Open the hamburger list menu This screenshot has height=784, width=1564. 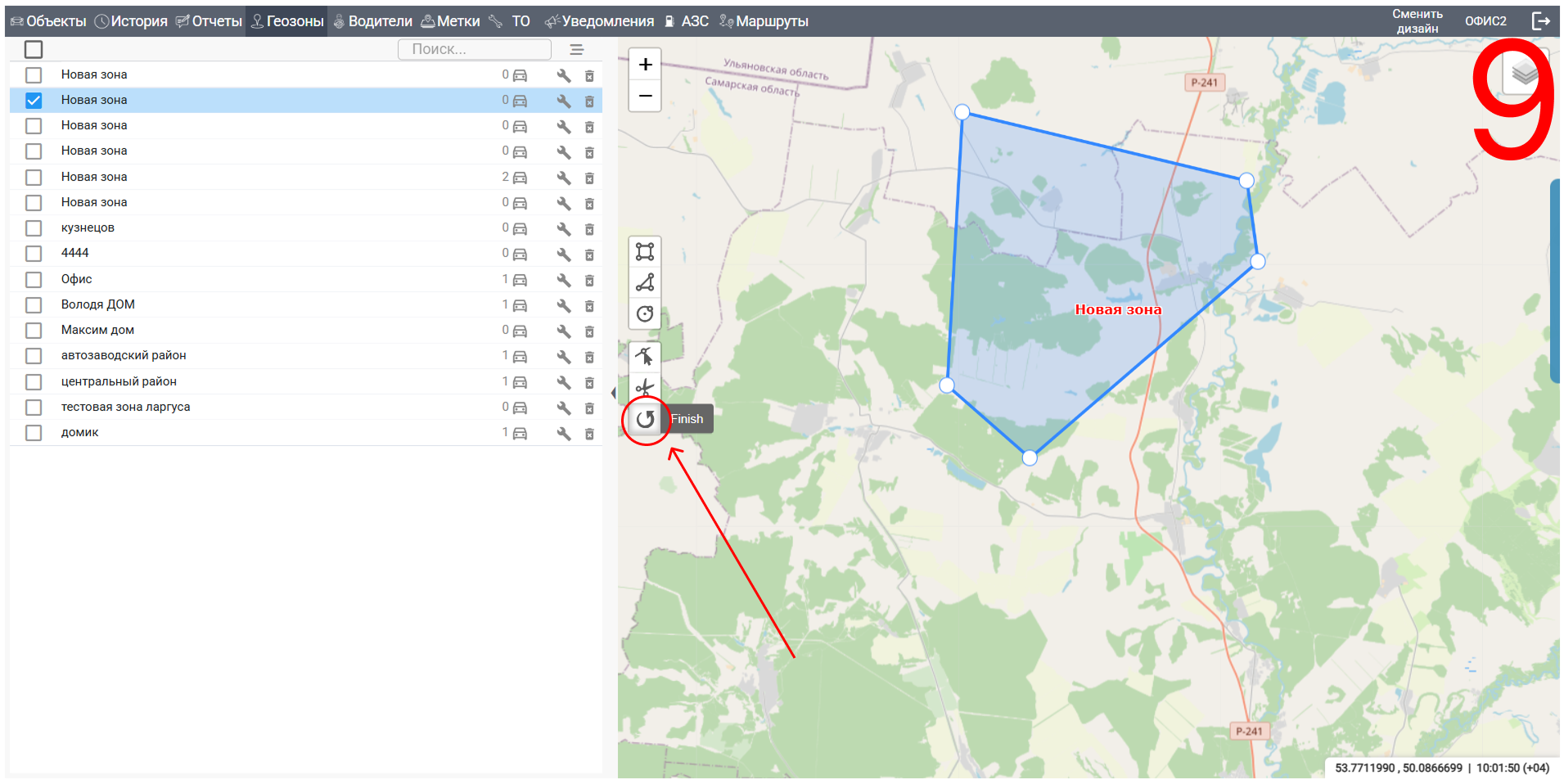577,50
